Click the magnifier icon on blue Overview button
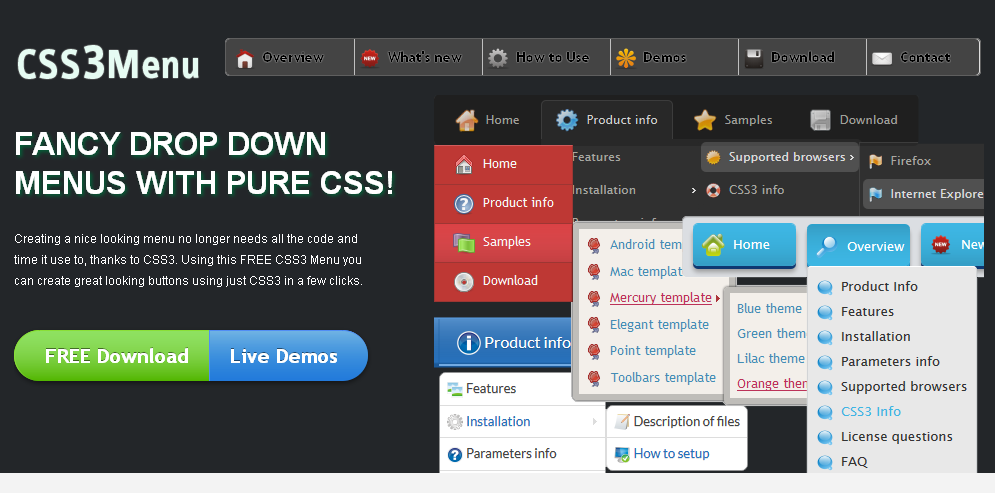 coord(827,246)
